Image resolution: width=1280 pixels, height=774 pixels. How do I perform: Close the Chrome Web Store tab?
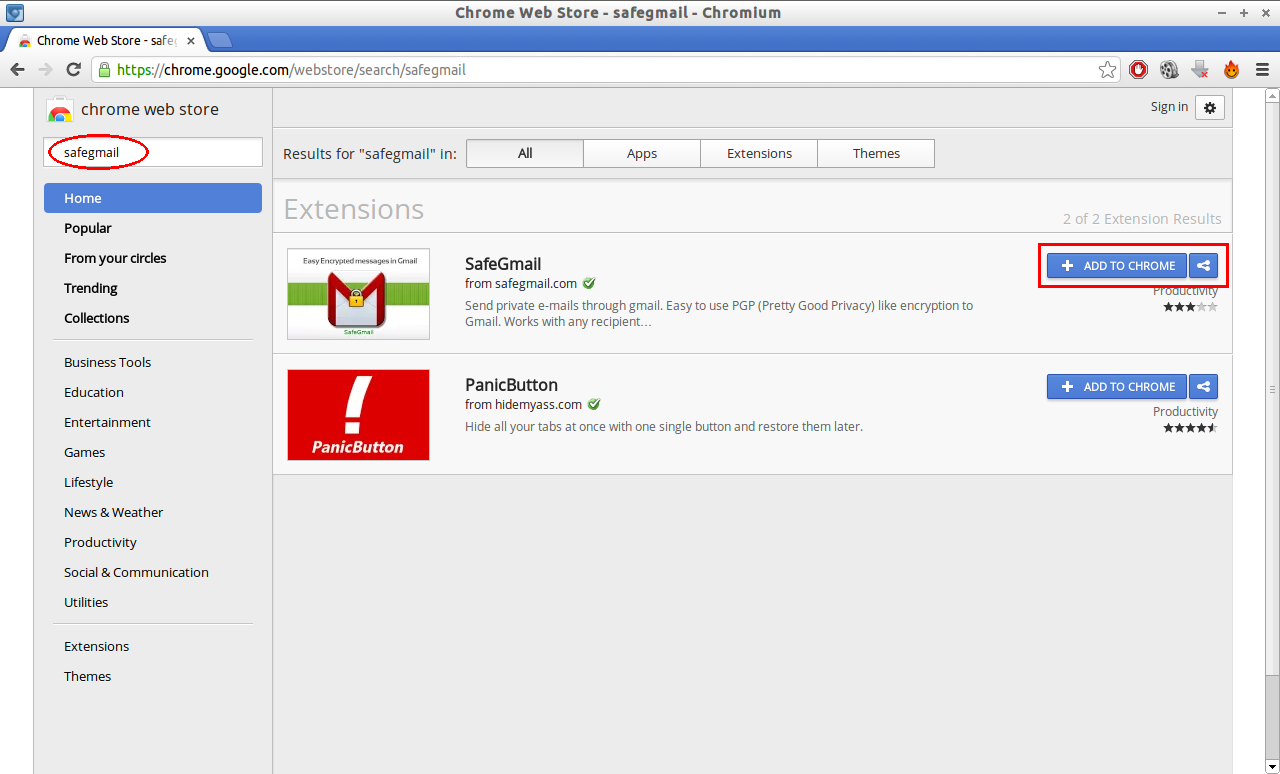coord(191,41)
